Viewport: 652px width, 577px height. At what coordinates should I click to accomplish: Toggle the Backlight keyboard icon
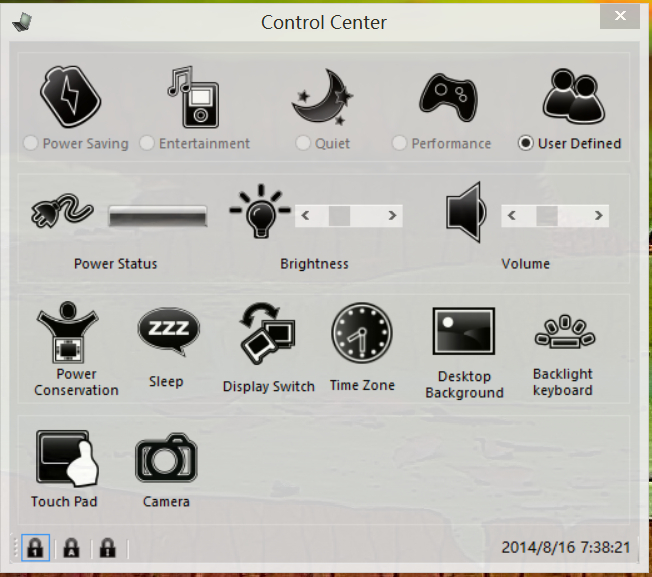pos(565,331)
